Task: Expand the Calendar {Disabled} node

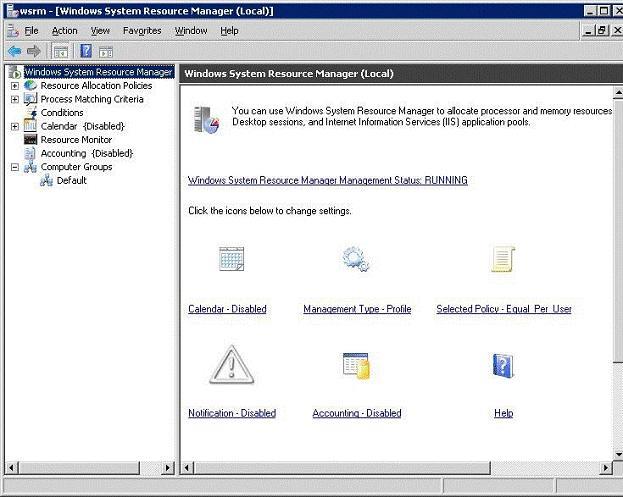Action: pos(15,126)
